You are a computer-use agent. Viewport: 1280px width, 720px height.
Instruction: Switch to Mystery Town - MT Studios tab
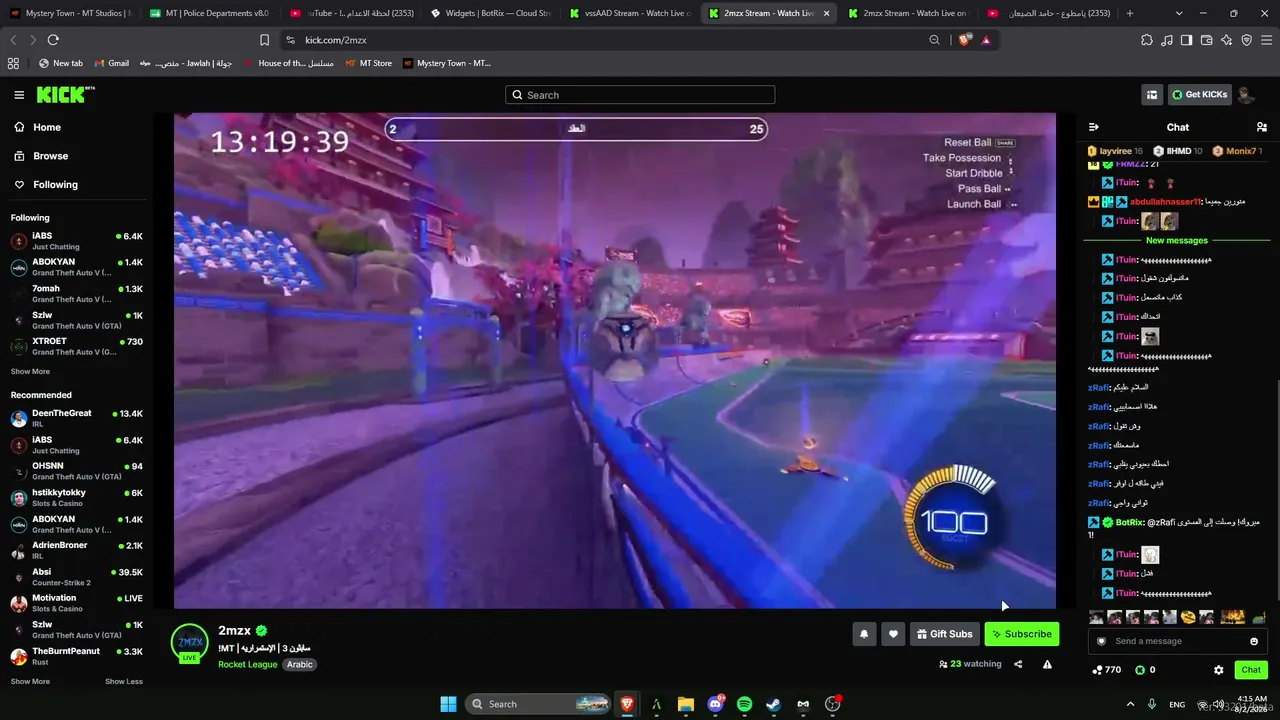(70, 13)
